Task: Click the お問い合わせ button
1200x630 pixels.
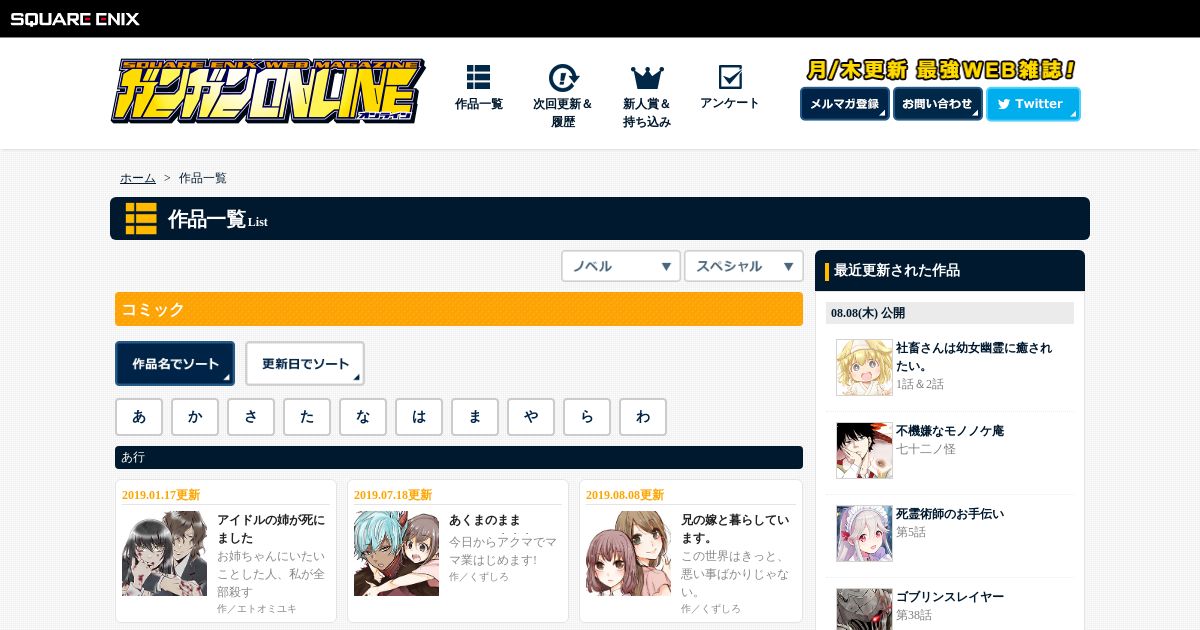Action: tap(937, 104)
